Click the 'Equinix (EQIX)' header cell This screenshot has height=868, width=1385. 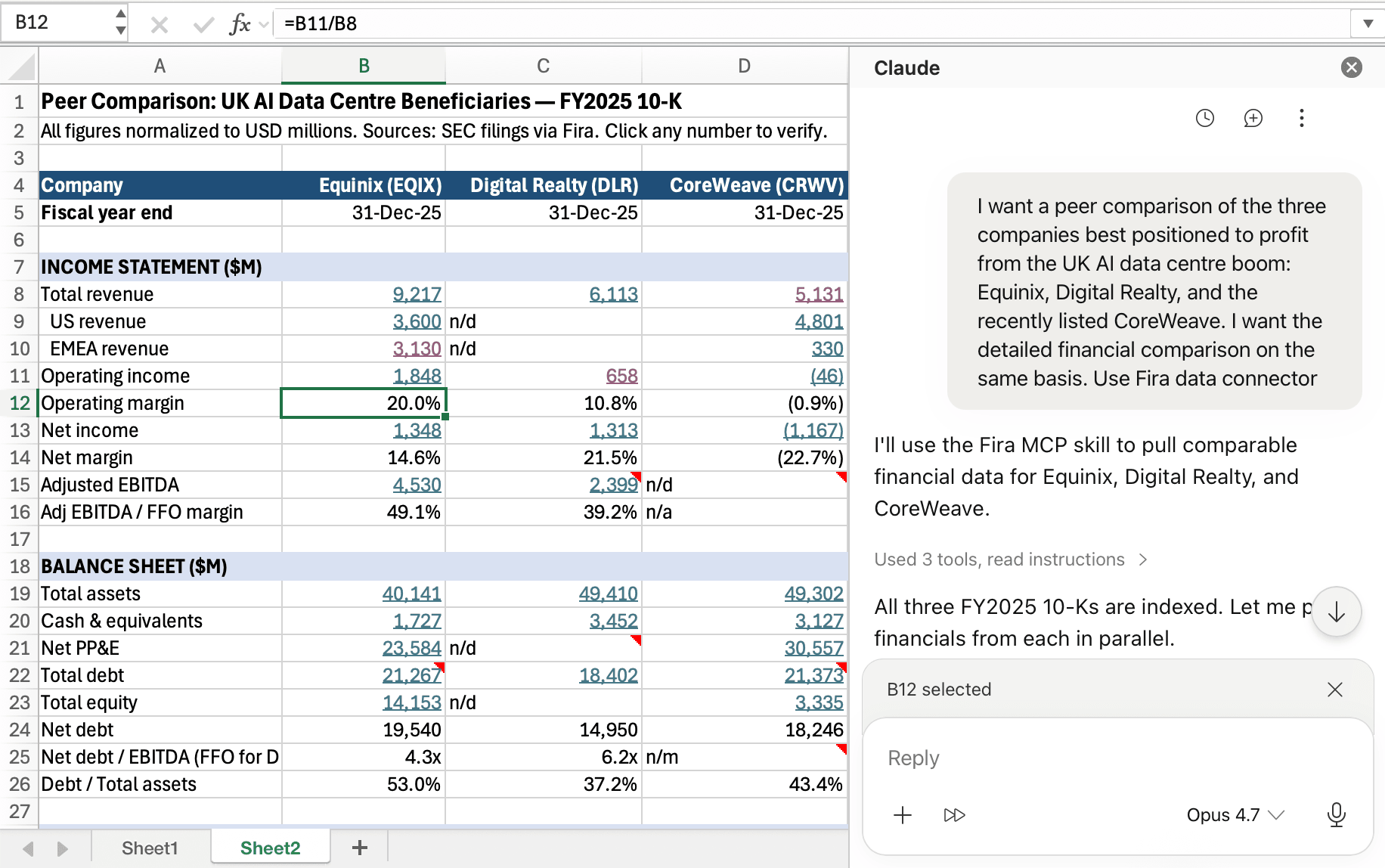point(364,185)
